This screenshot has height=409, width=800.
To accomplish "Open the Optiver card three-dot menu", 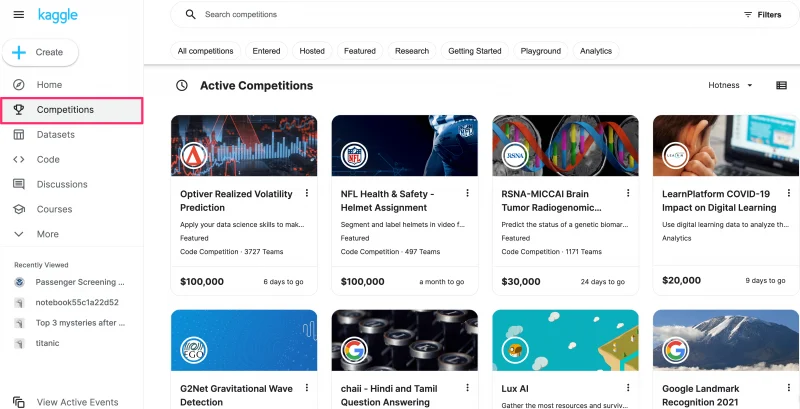I will coord(307,193).
